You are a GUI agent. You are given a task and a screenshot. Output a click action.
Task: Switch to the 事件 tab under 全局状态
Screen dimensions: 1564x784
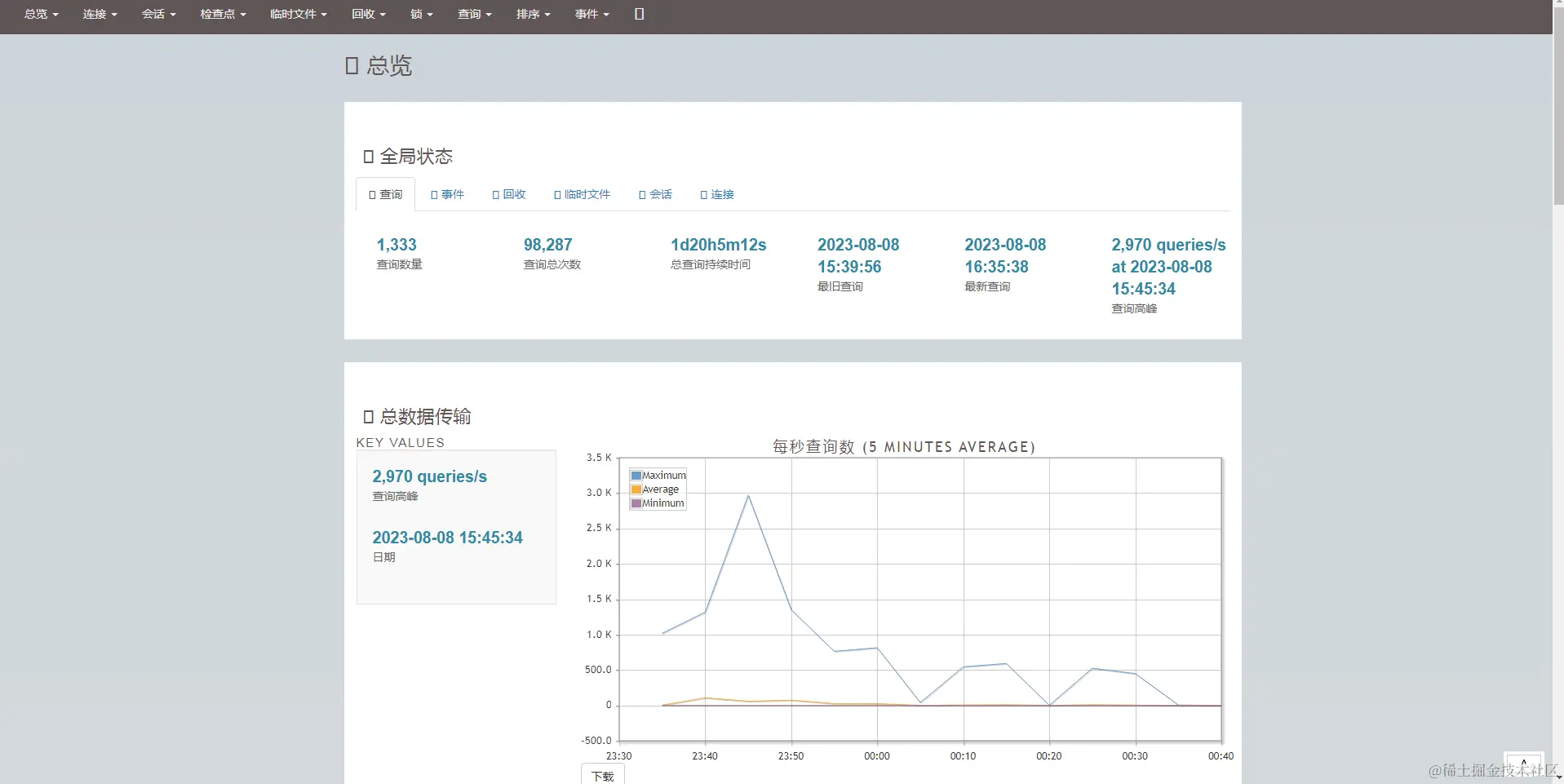pos(447,194)
